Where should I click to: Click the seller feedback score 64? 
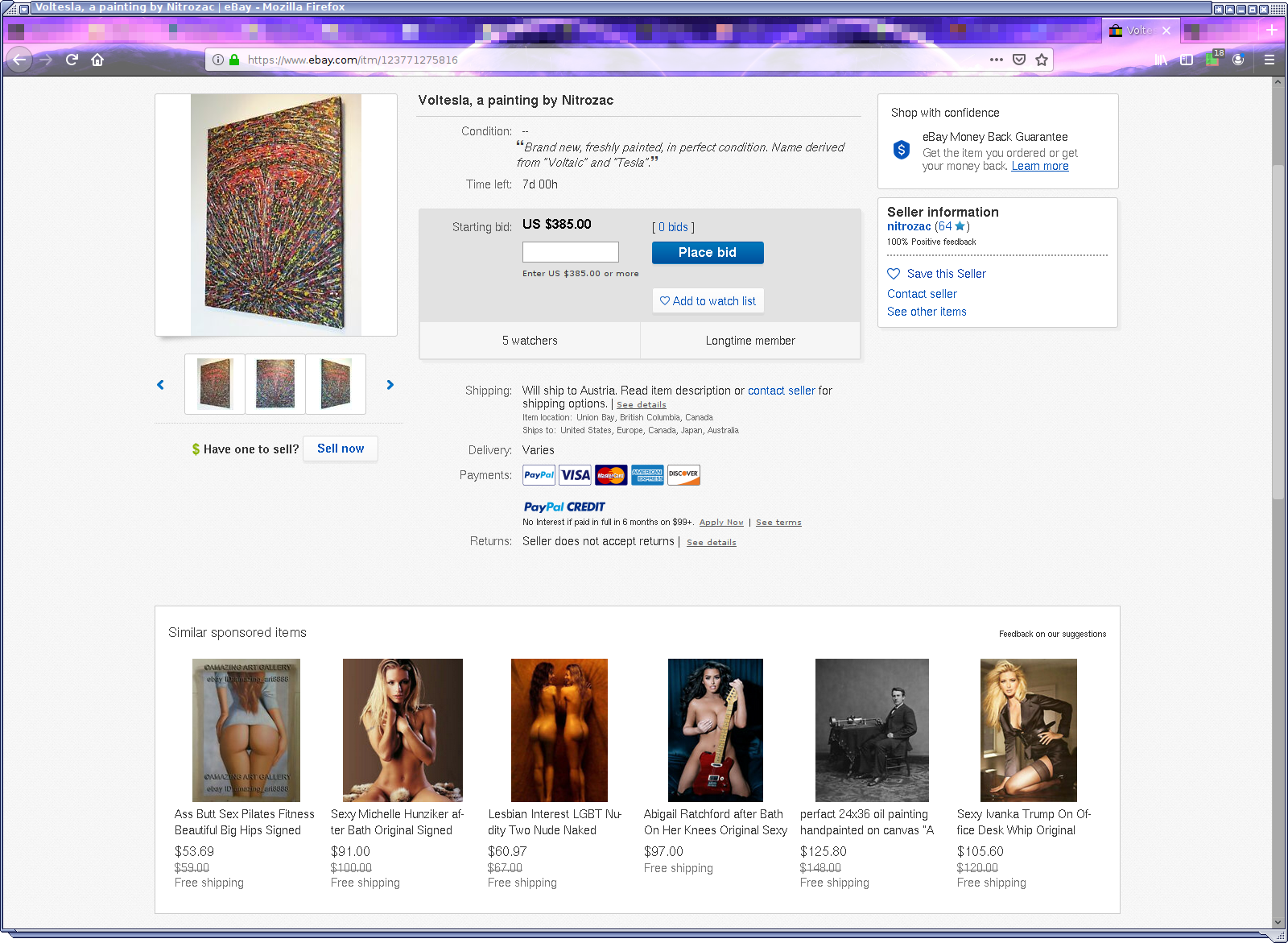pos(945,226)
